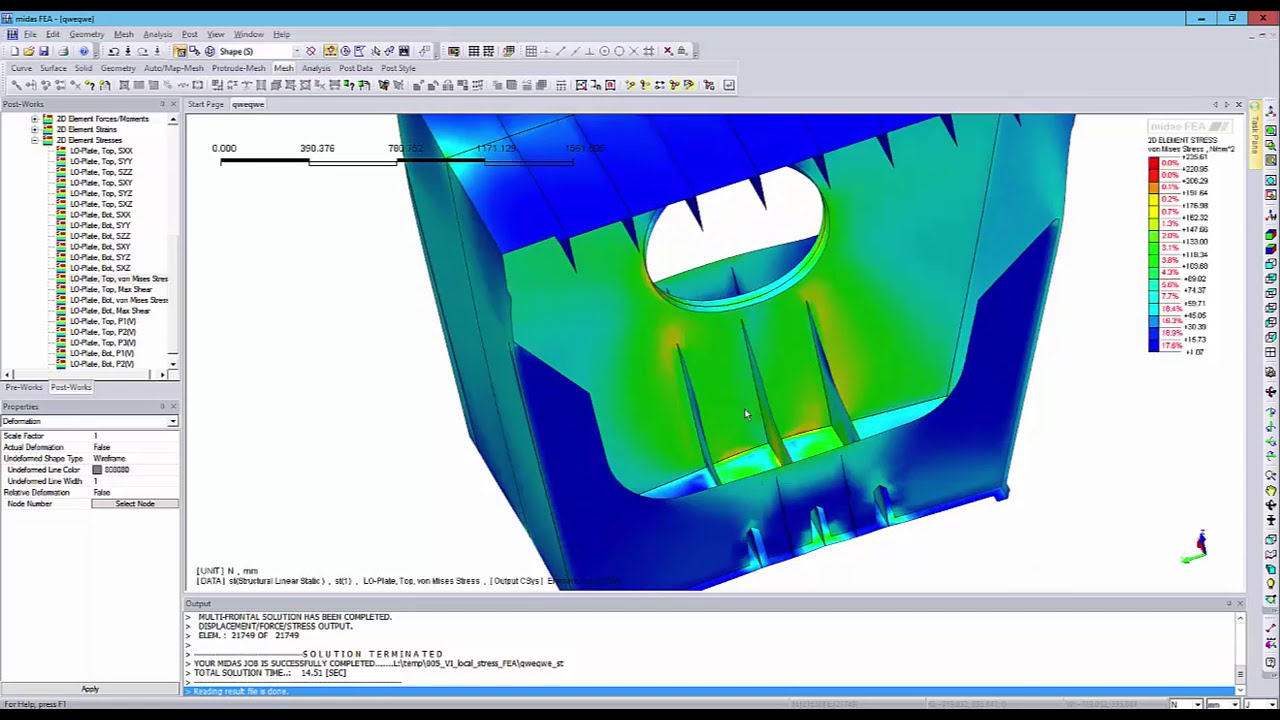Click the Open folder icon

coord(29,51)
